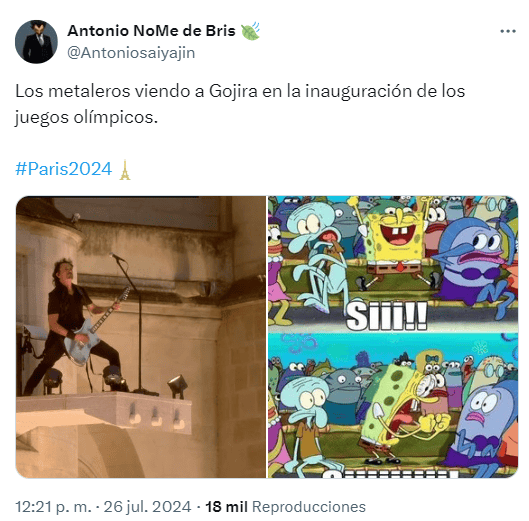
Task: Click display name Antonio NoMe de Bris
Action: pyautogui.click(x=151, y=31)
